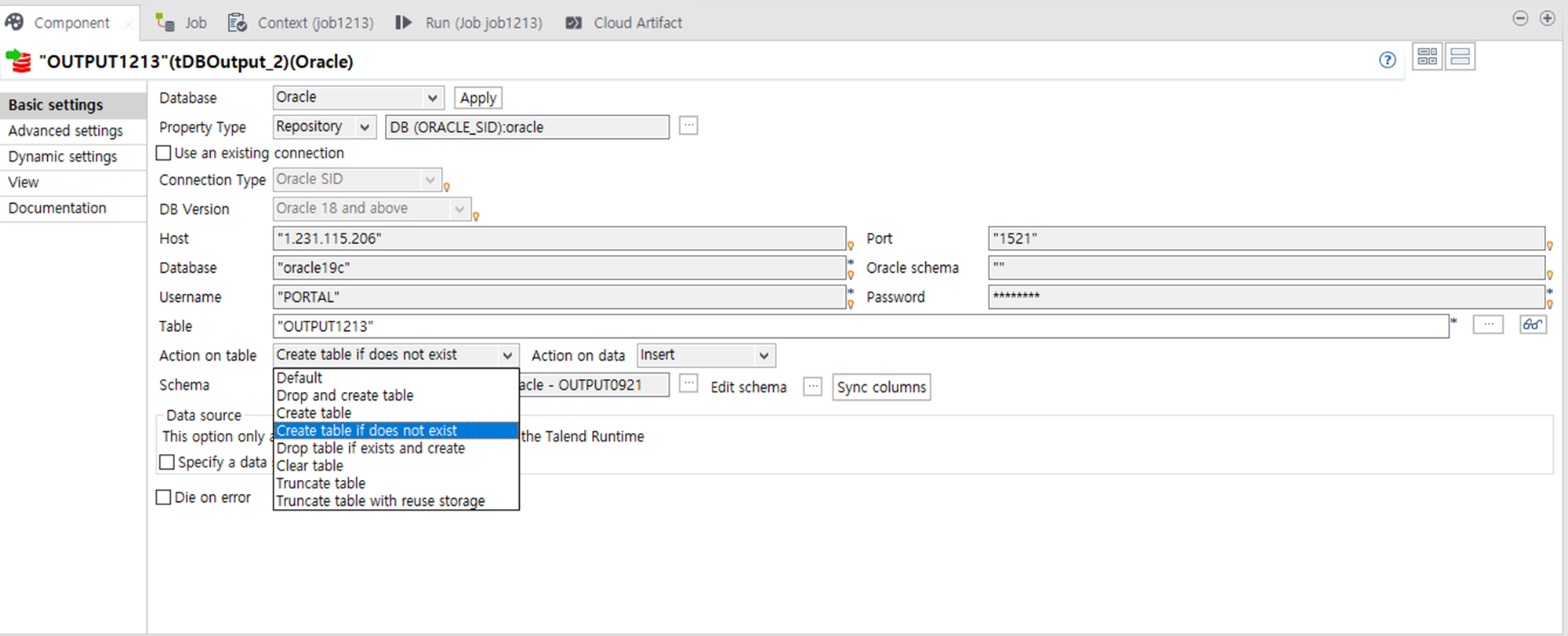
Task: Open the Database type dropdown showing Oracle
Action: 358,97
